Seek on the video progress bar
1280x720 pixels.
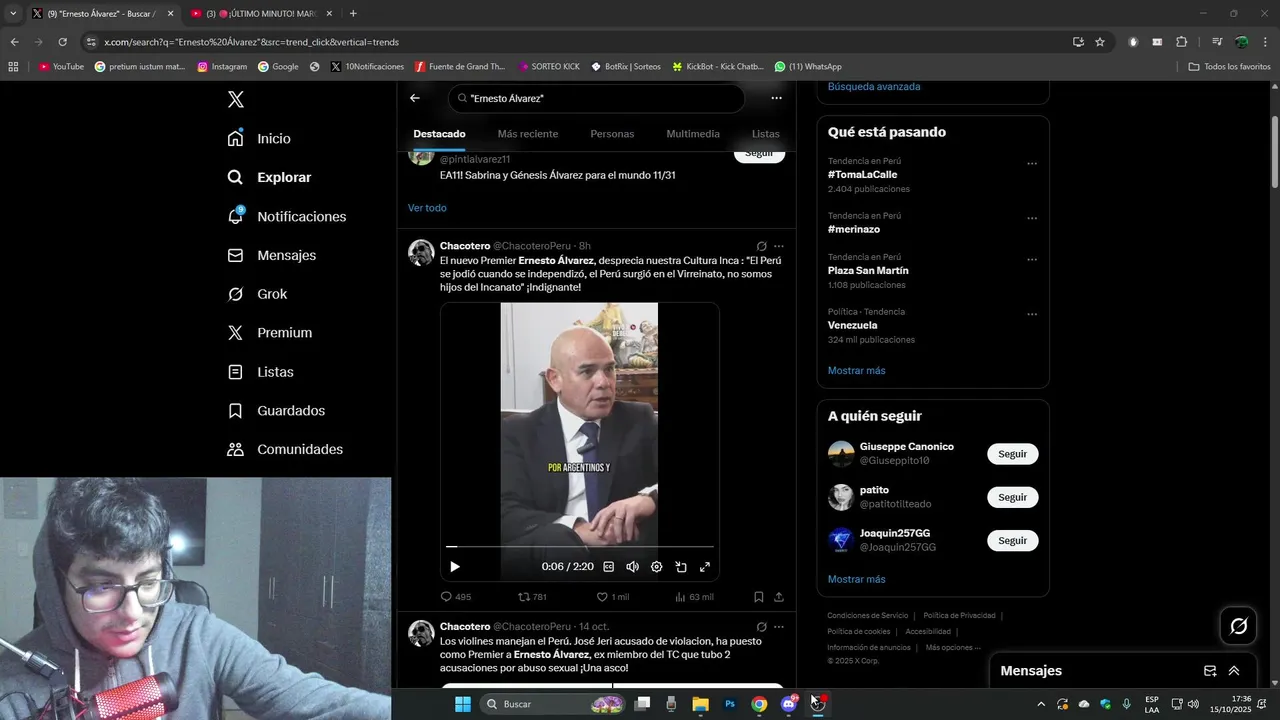(x=580, y=547)
